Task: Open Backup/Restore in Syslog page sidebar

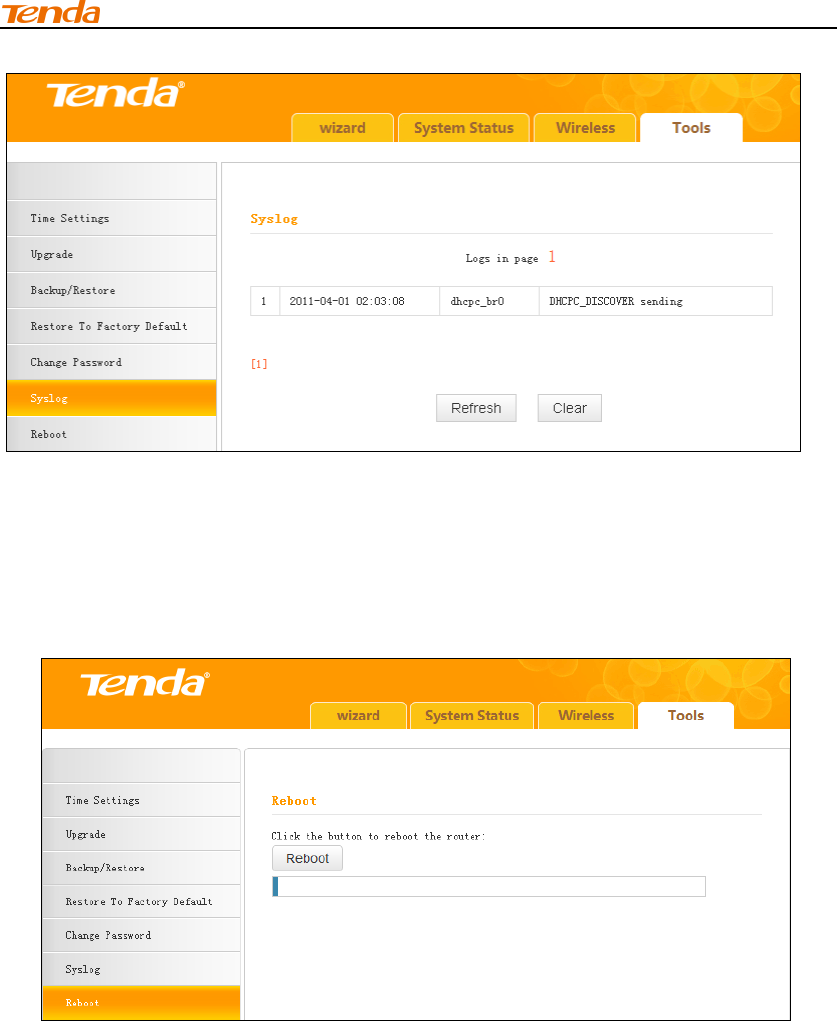Action: [x=111, y=290]
